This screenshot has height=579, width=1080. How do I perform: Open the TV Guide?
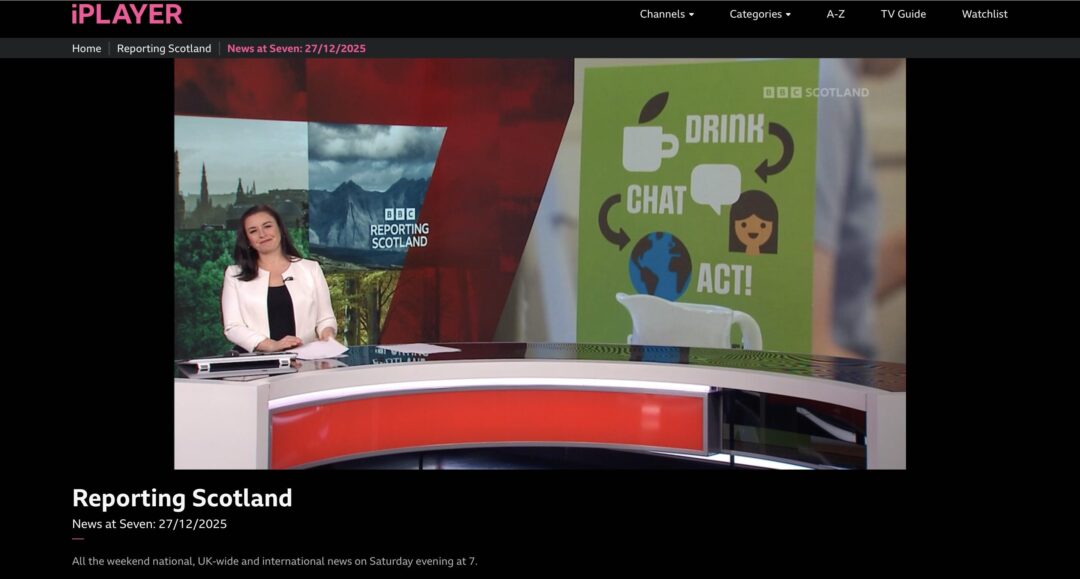click(x=903, y=14)
